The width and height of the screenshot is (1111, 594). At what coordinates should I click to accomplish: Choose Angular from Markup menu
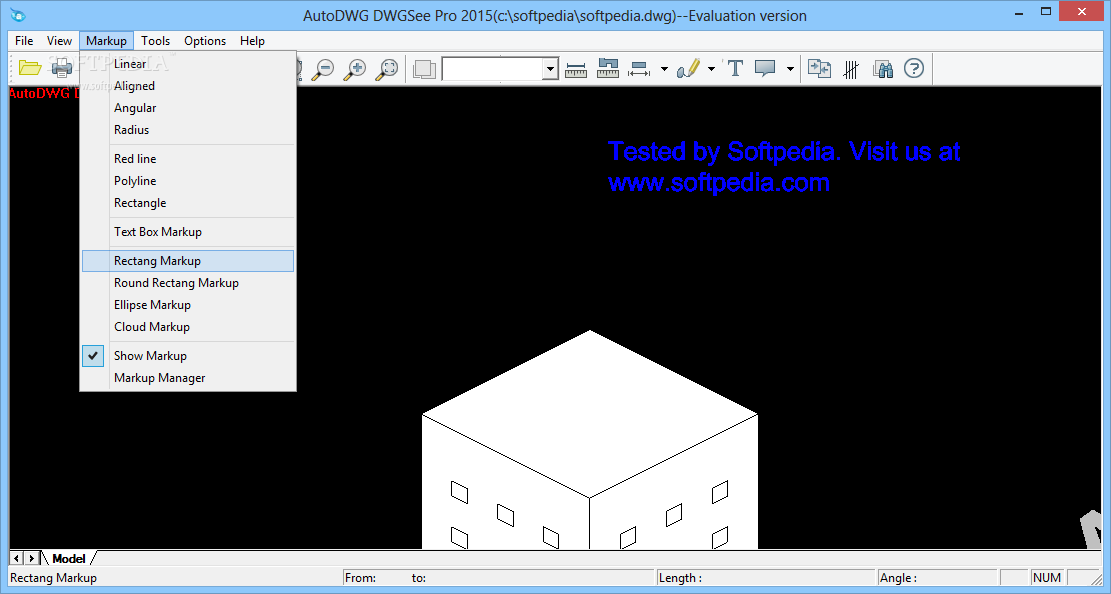coord(188,108)
